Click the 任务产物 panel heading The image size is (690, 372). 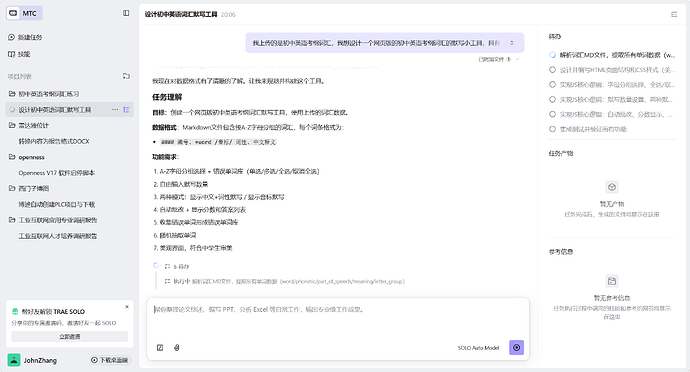pyautogui.click(x=561, y=153)
